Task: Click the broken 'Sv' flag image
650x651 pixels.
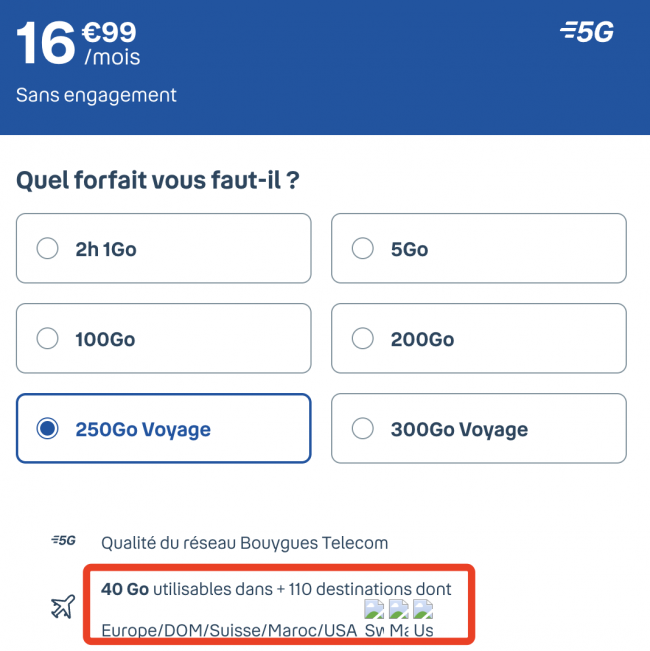Action: coord(374,620)
